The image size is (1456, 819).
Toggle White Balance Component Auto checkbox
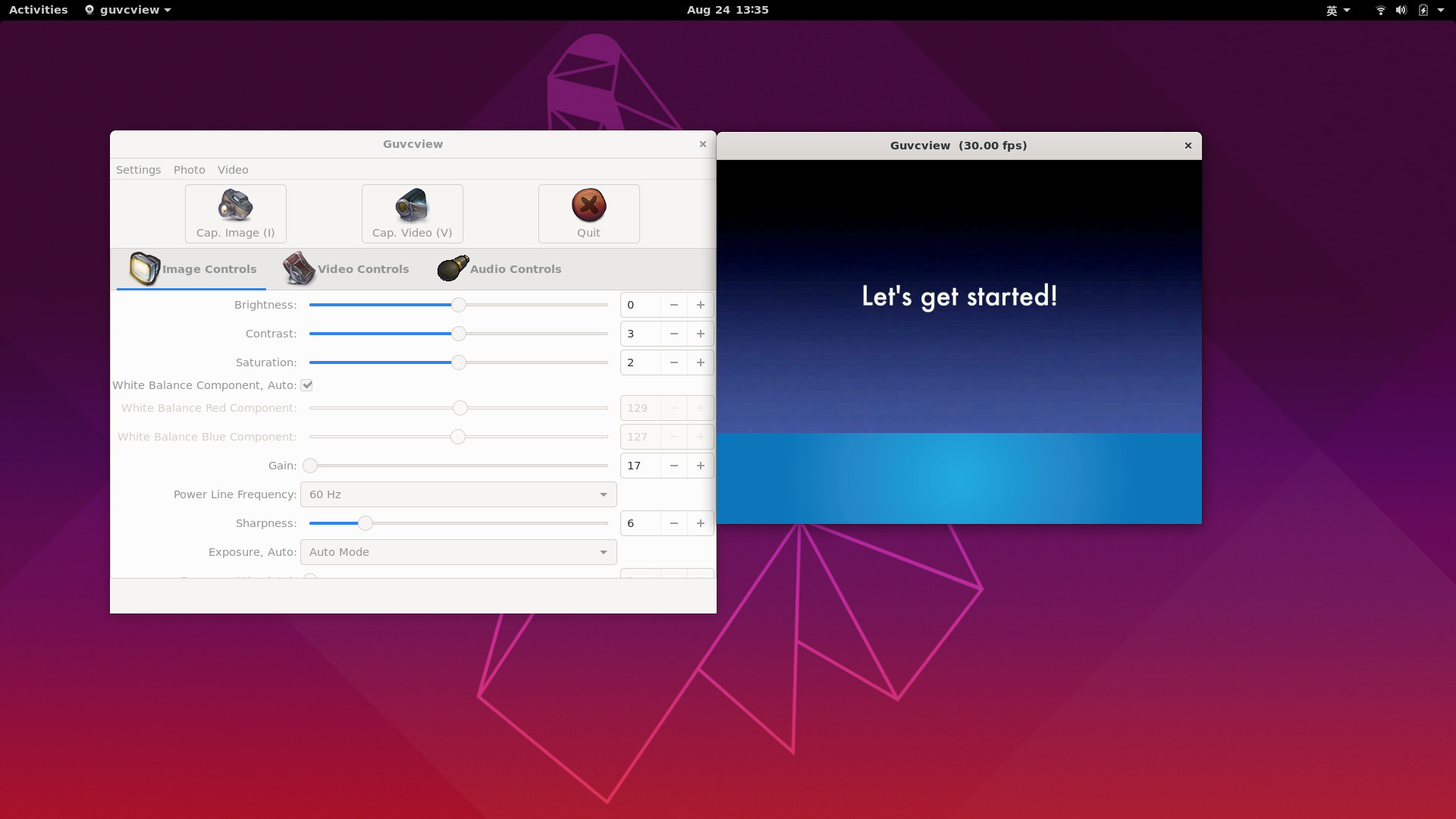tap(307, 385)
